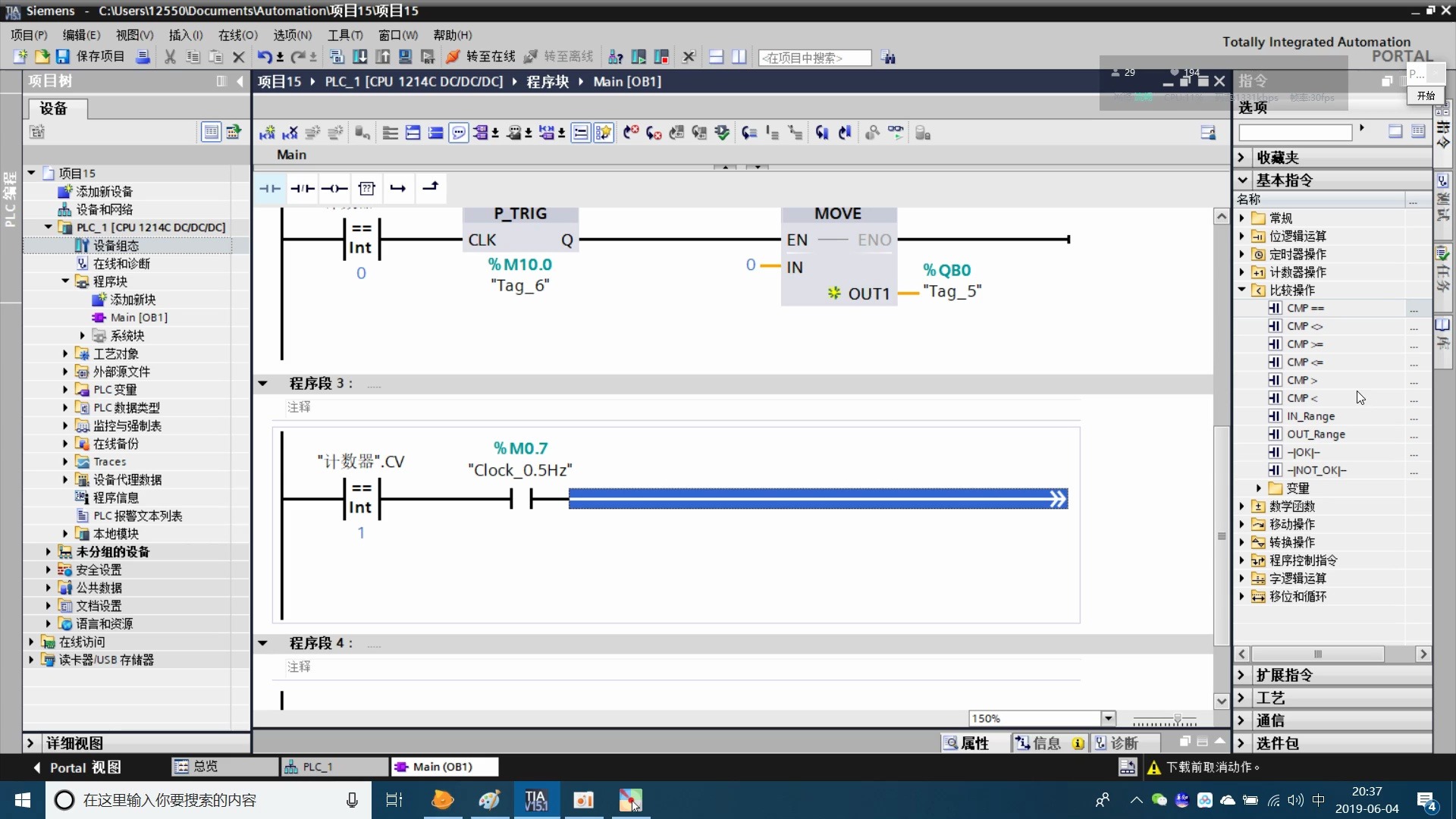Click the close branch icon
The width and height of the screenshot is (1456, 819).
tap(430, 187)
